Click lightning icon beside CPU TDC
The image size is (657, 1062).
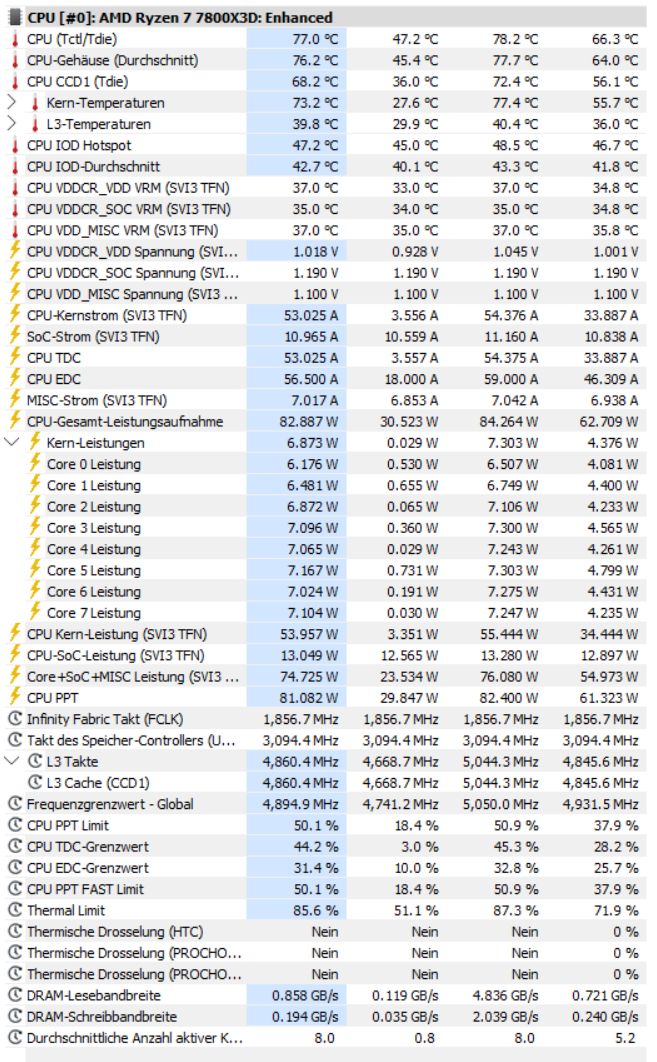(x=15, y=358)
